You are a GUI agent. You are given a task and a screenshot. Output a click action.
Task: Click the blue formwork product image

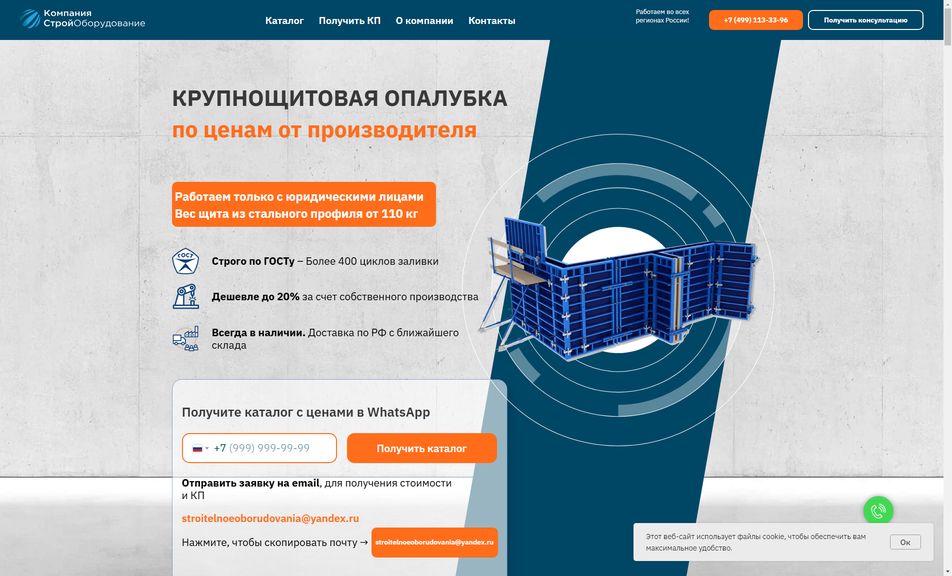tap(619, 288)
